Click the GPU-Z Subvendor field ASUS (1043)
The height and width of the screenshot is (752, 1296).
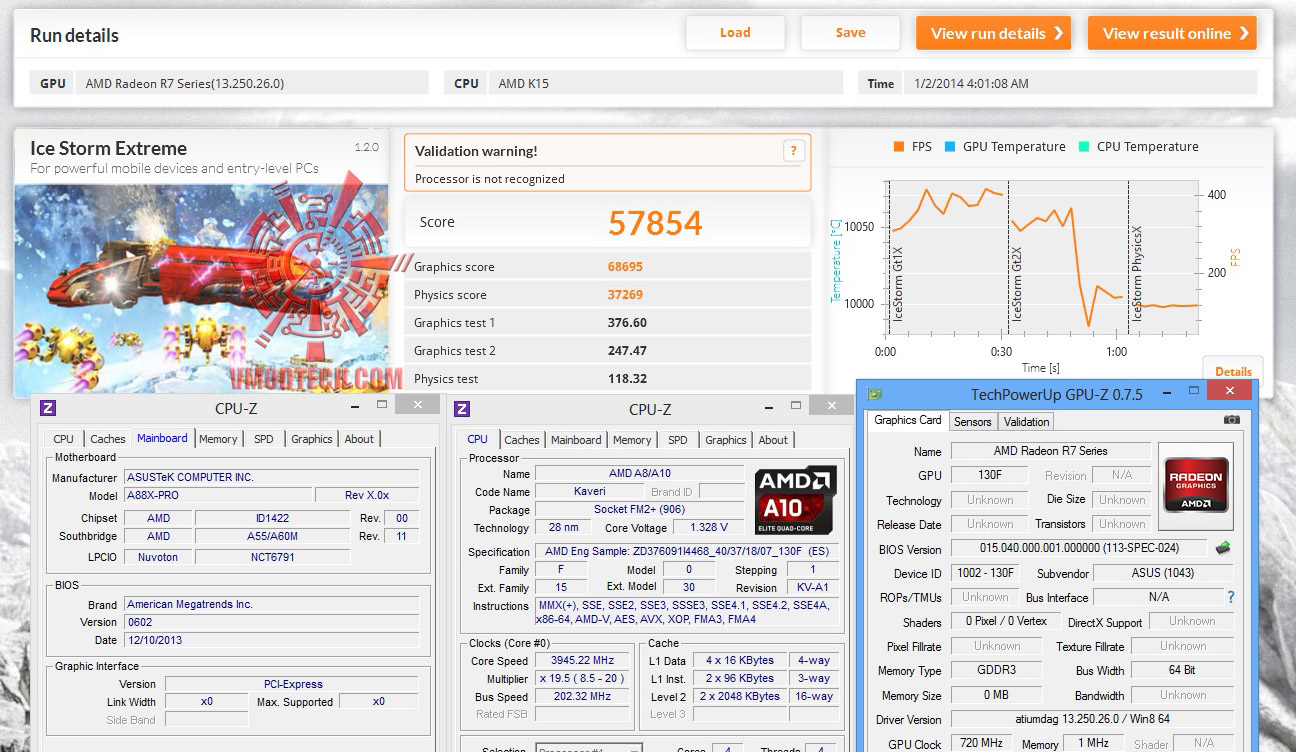[1163, 573]
